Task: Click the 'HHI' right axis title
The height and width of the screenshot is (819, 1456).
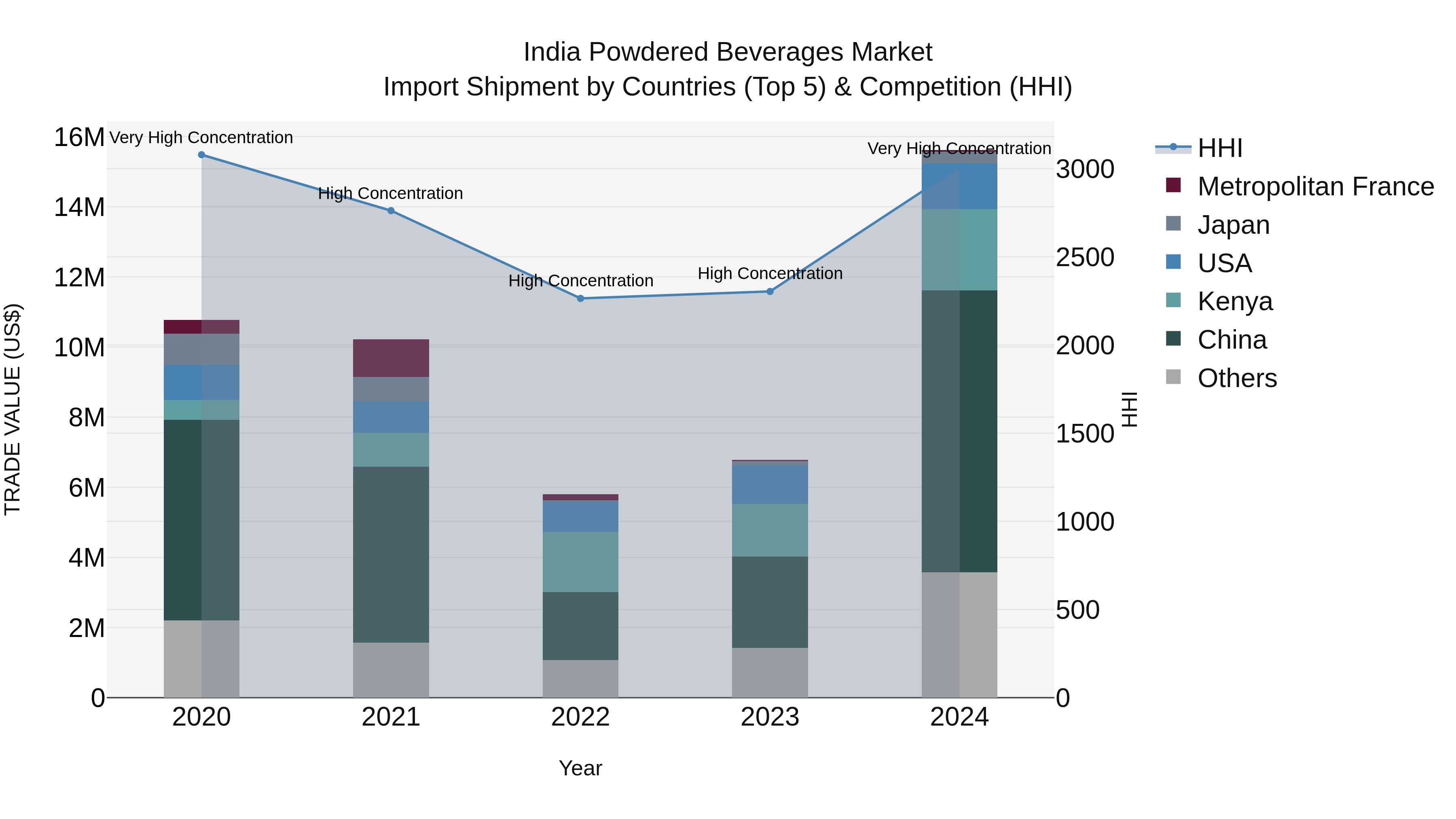Action: [x=1129, y=409]
